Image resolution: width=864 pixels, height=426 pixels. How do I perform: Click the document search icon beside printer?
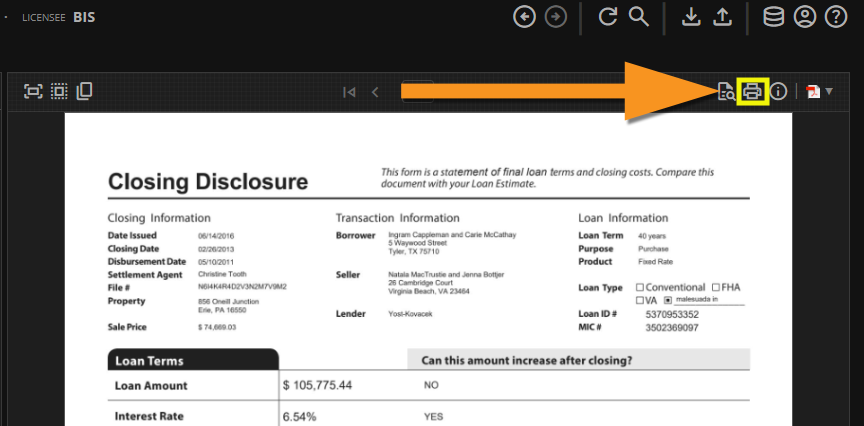726,91
